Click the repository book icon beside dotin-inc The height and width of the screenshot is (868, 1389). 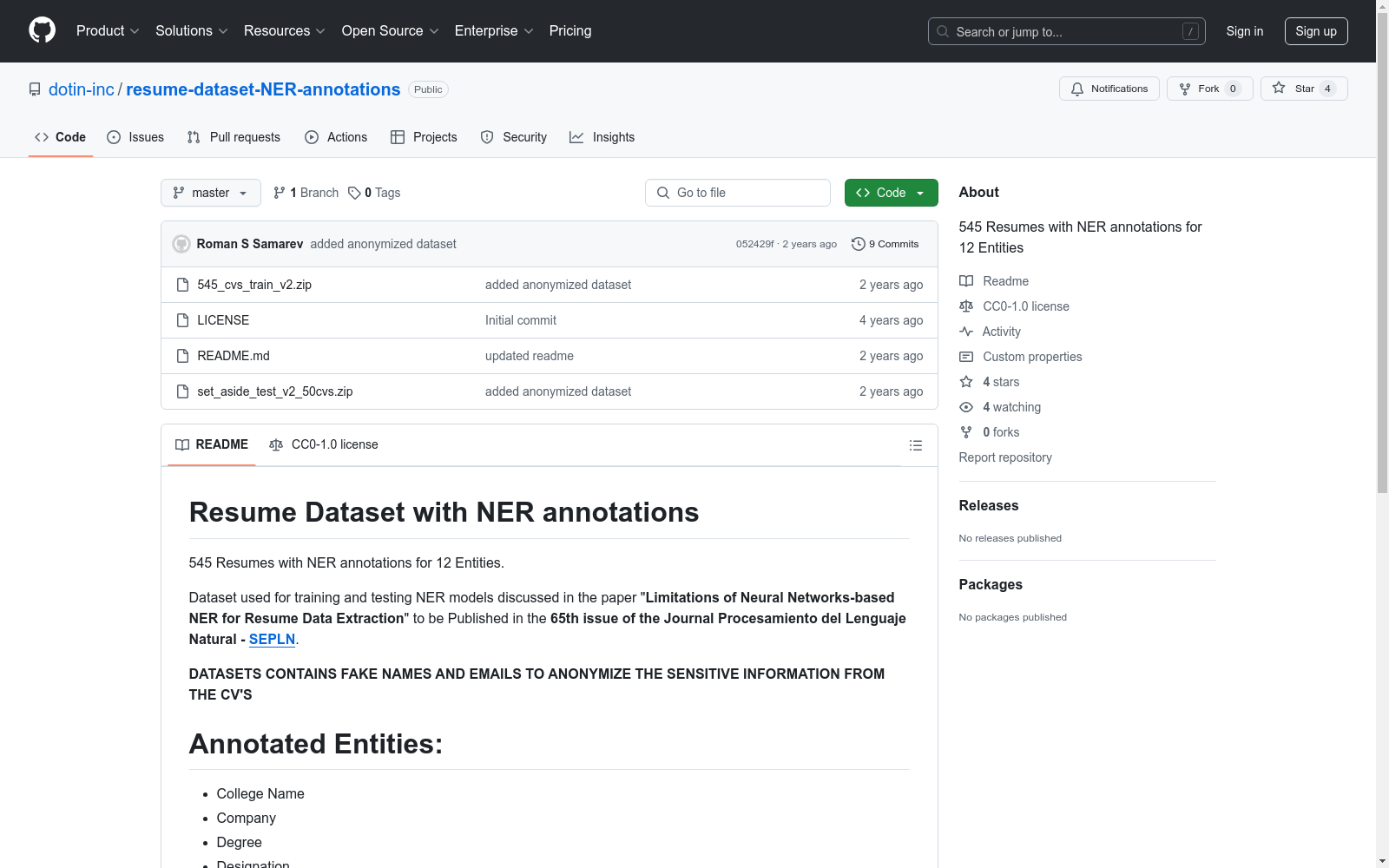35,89
